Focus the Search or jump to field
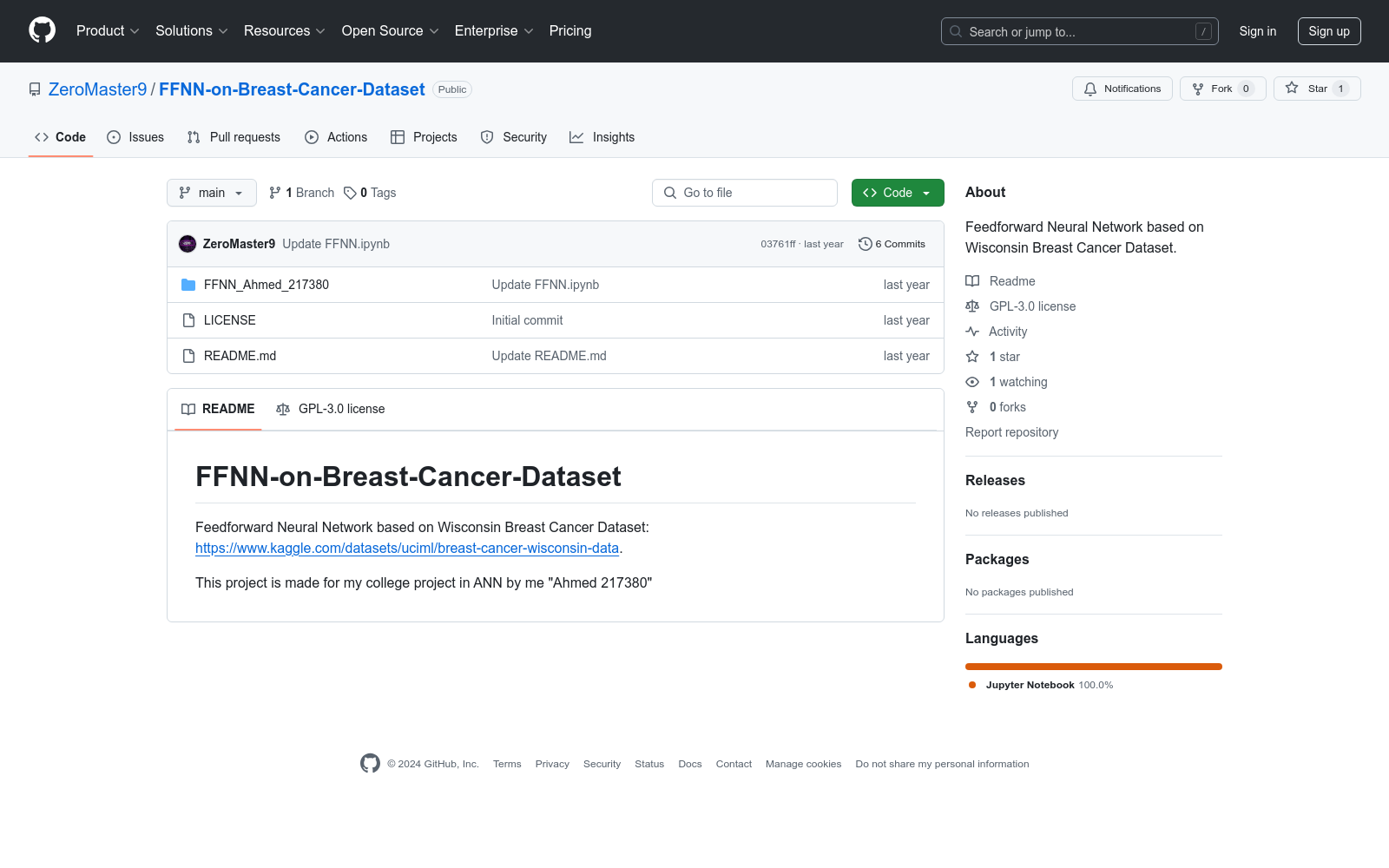This screenshot has width=1389, height=868. pyautogui.click(x=1080, y=31)
